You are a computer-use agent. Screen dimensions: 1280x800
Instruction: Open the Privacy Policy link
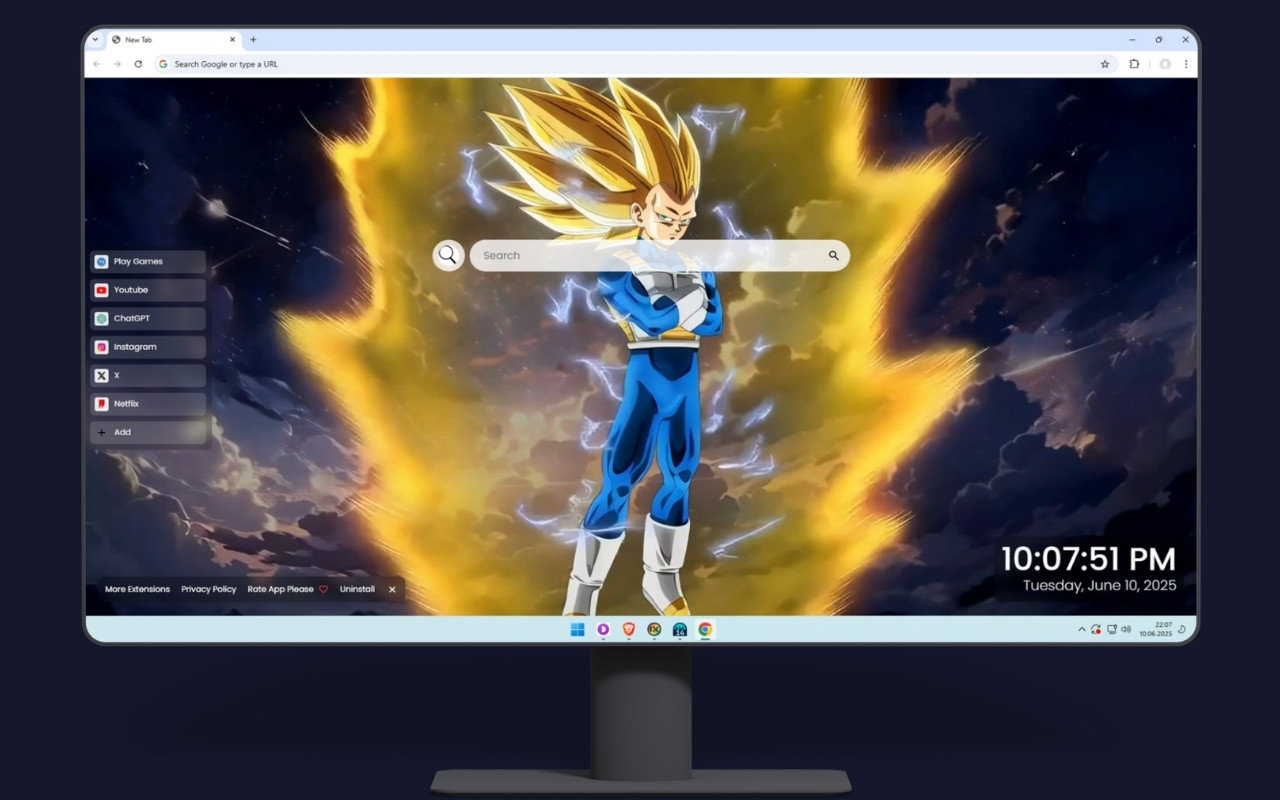(x=209, y=589)
